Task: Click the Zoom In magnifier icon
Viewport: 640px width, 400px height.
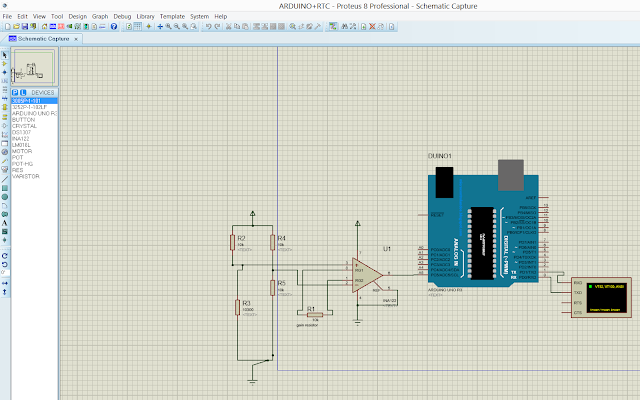Action: click(x=169, y=27)
